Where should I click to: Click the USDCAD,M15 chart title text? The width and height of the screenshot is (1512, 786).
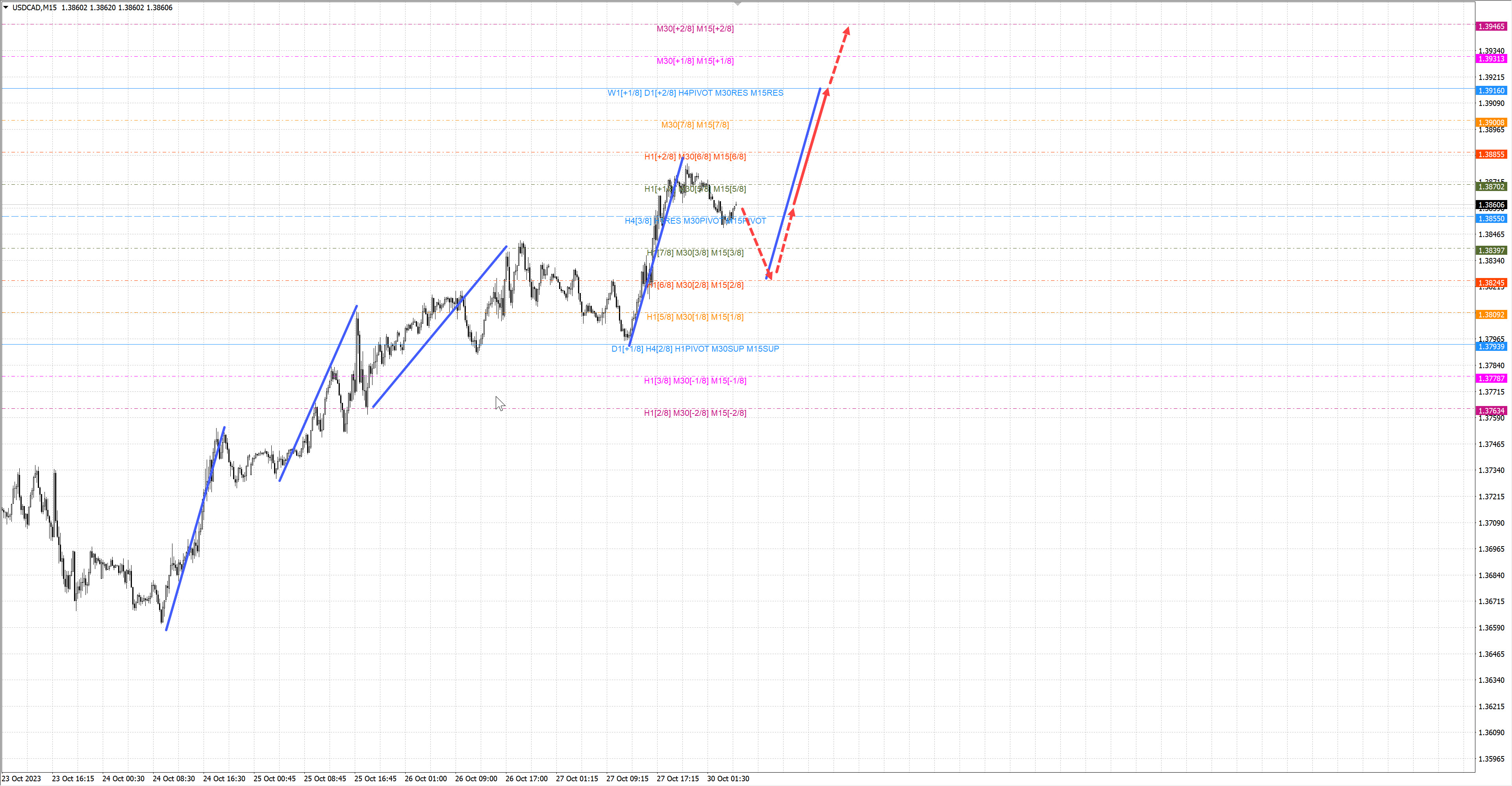[35, 7]
